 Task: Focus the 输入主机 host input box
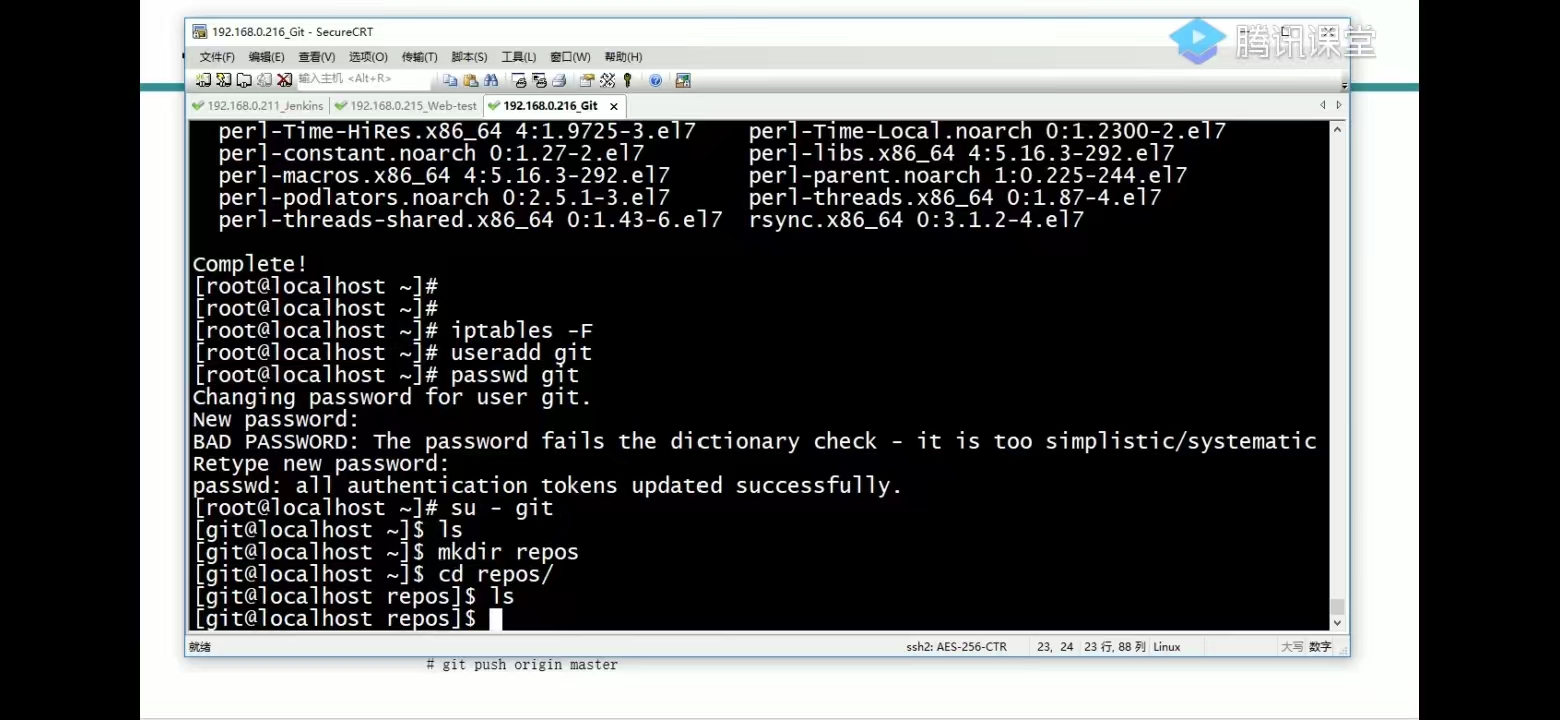pyautogui.click(x=364, y=79)
